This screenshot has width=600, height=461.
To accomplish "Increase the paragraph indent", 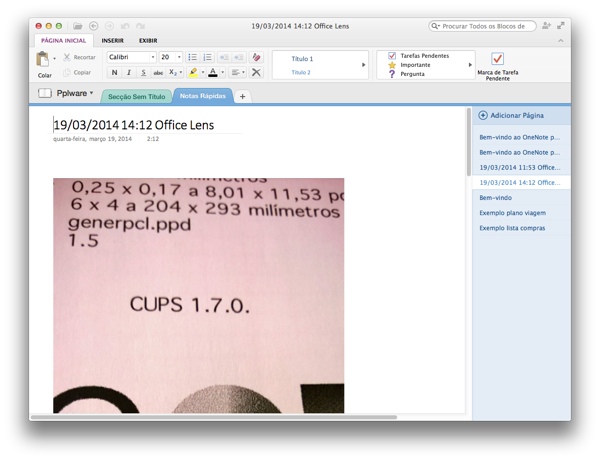I will pos(239,57).
